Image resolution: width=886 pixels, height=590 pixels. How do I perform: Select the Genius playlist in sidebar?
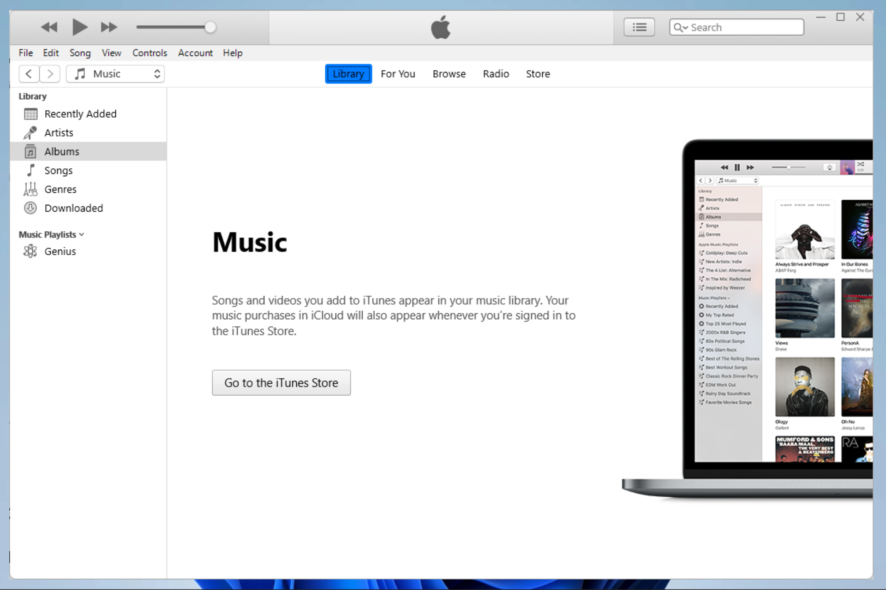[61, 251]
